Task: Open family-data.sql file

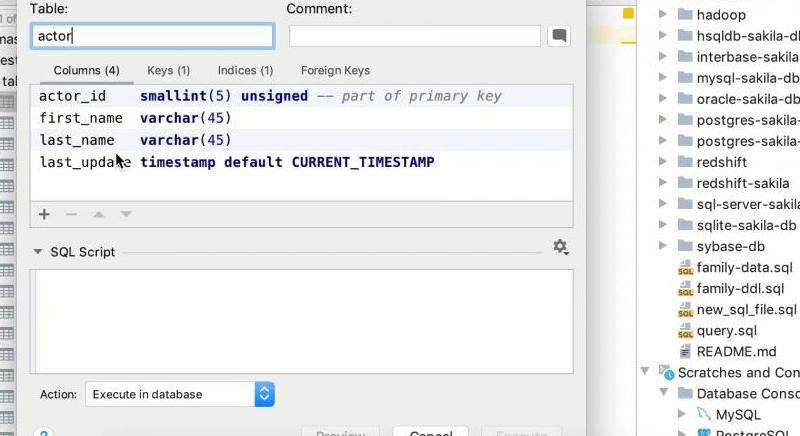Action: click(744, 267)
